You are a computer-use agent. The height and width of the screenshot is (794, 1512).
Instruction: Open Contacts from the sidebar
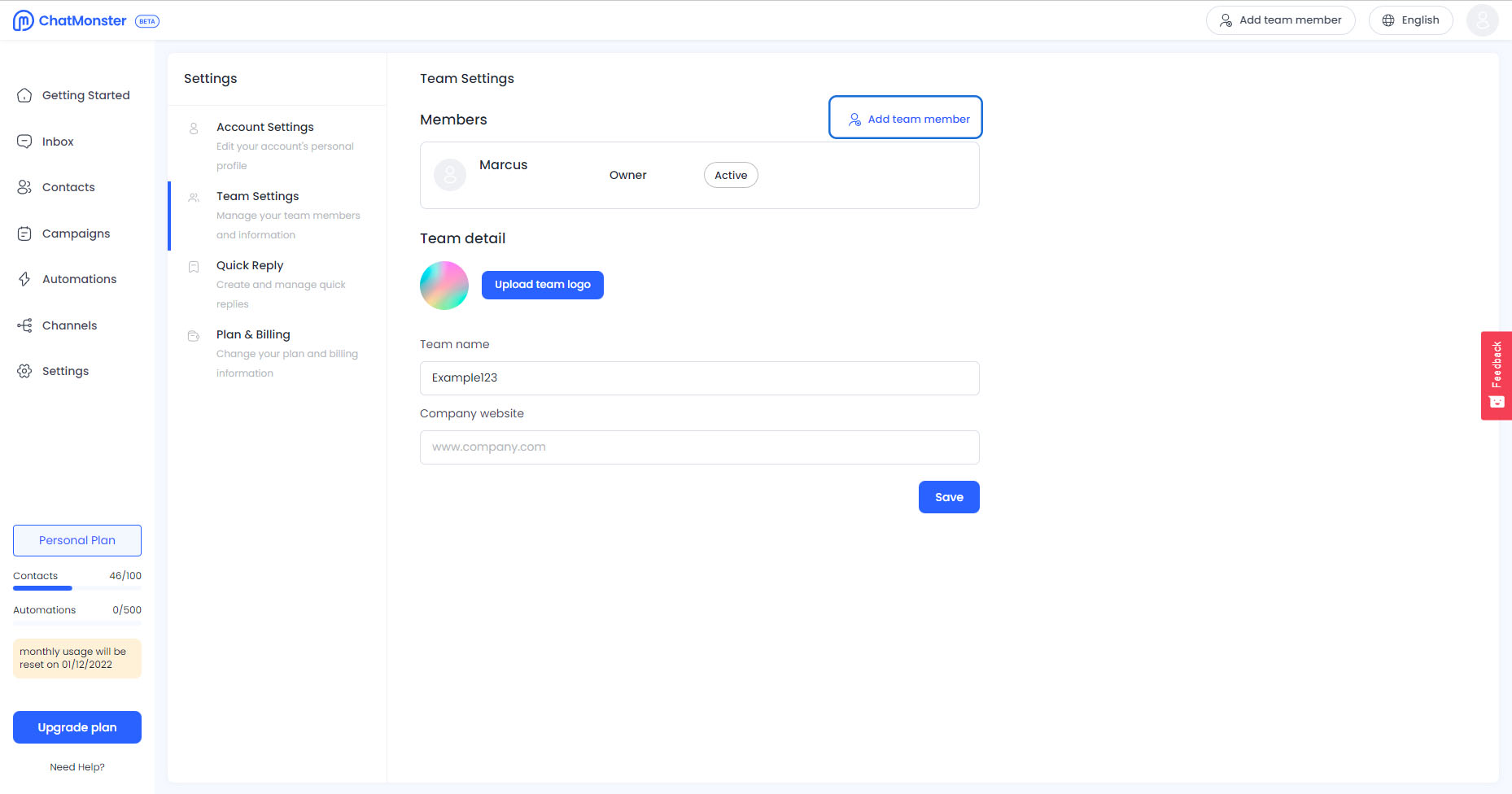click(x=68, y=187)
